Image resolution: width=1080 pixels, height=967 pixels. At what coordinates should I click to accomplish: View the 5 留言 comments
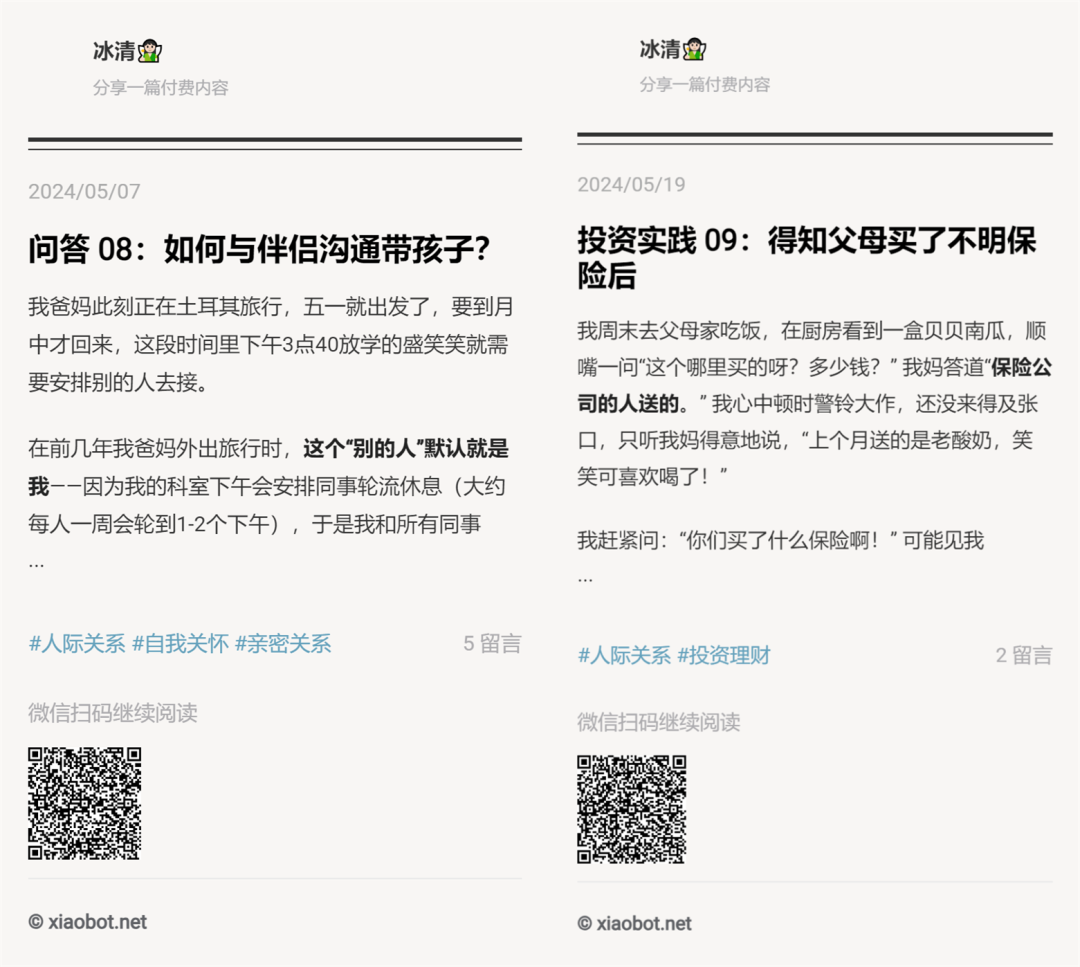[x=492, y=643]
